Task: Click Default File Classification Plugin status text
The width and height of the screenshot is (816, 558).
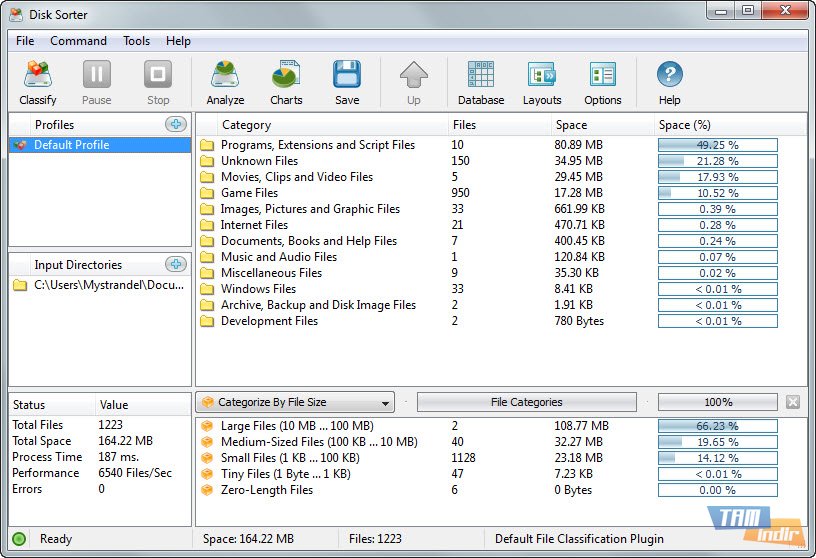Action: (579, 539)
